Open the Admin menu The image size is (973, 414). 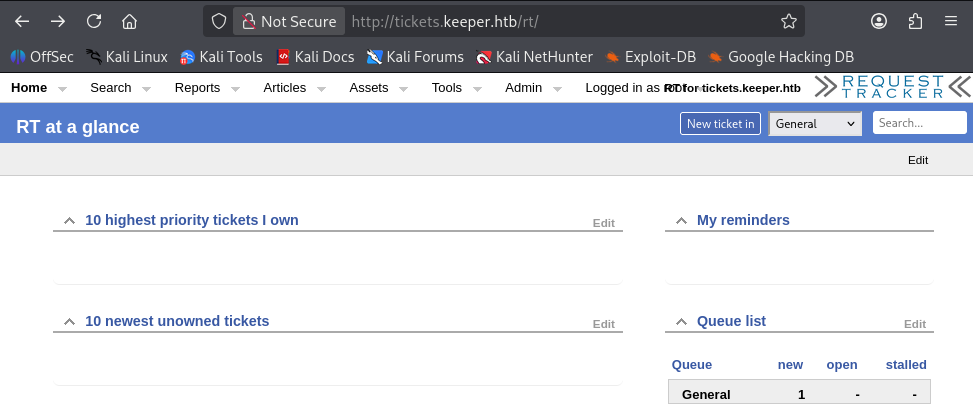(523, 88)
